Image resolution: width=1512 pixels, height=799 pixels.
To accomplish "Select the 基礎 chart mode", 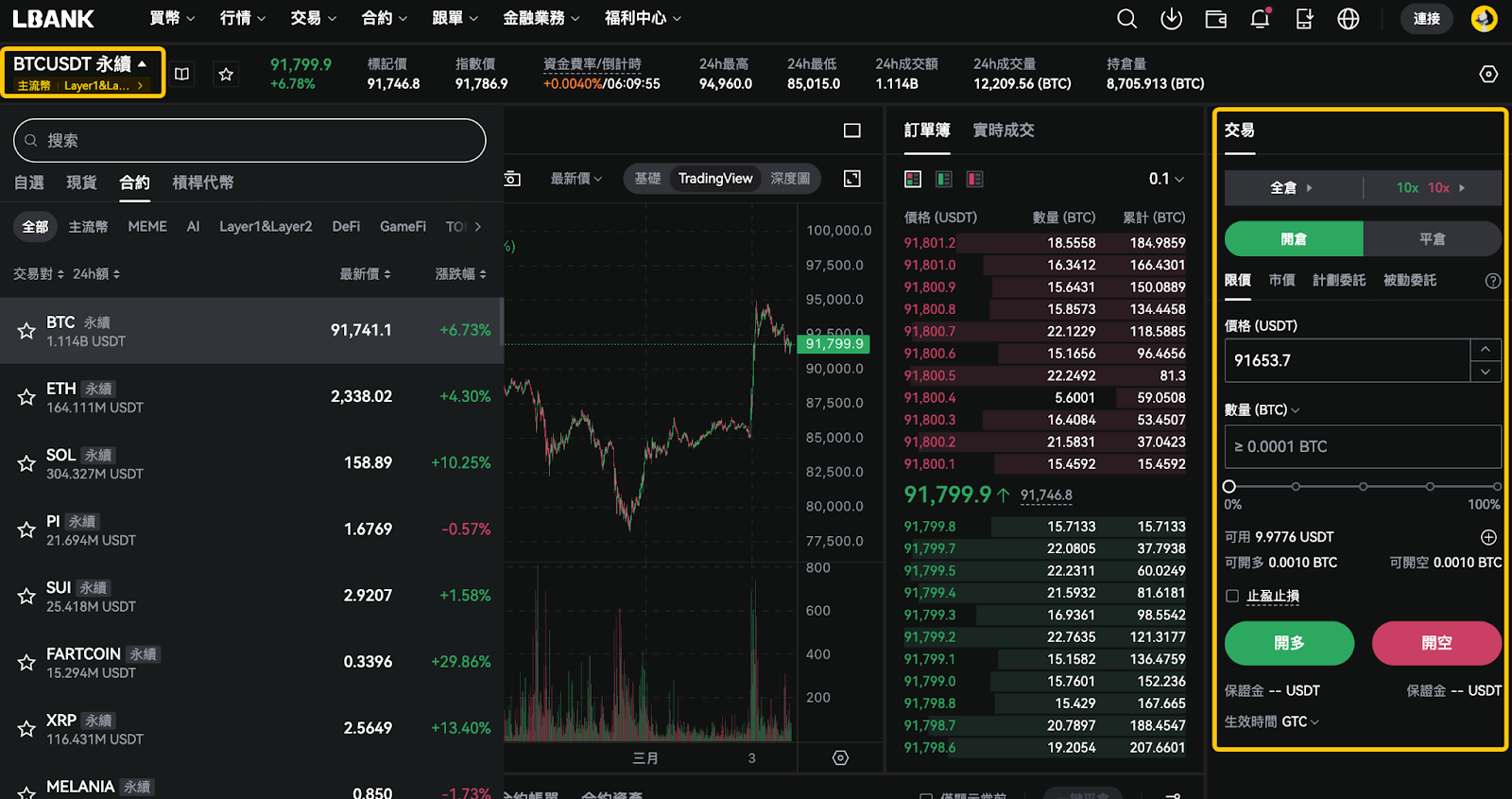I will (647, 179).
